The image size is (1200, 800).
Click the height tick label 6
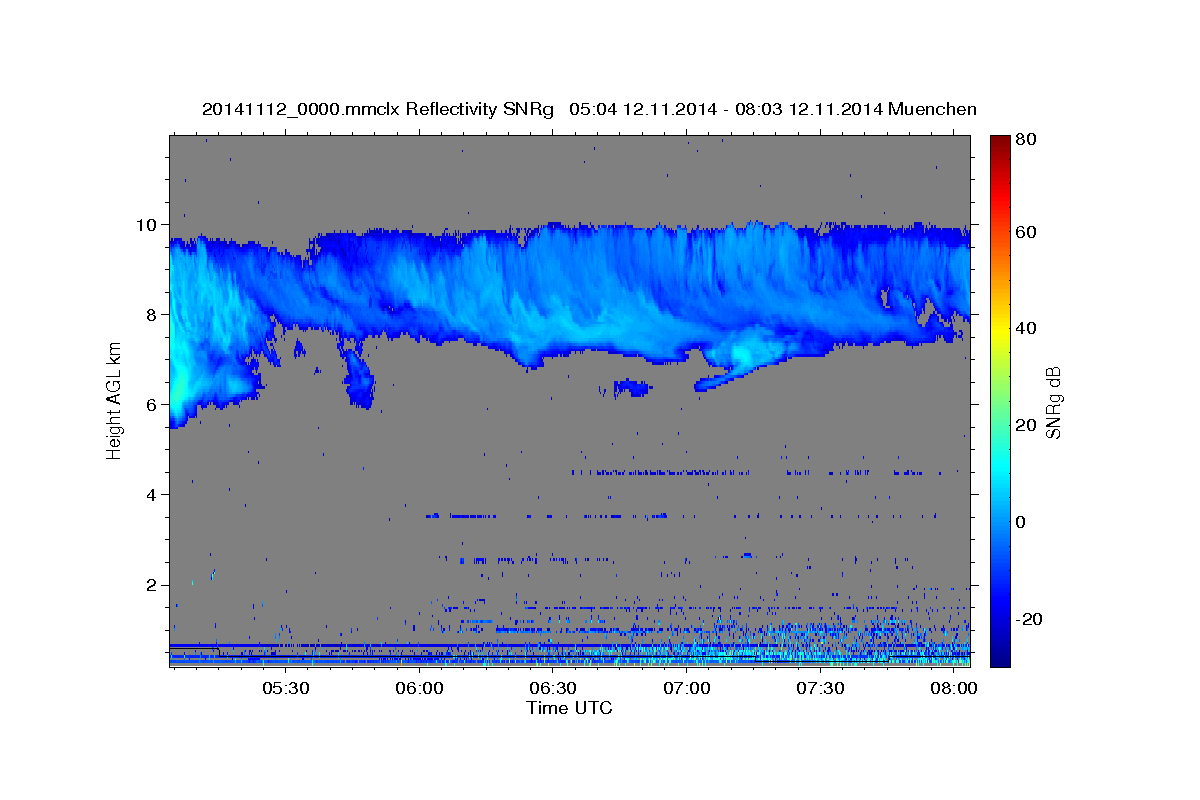click(x=154, y=405)
